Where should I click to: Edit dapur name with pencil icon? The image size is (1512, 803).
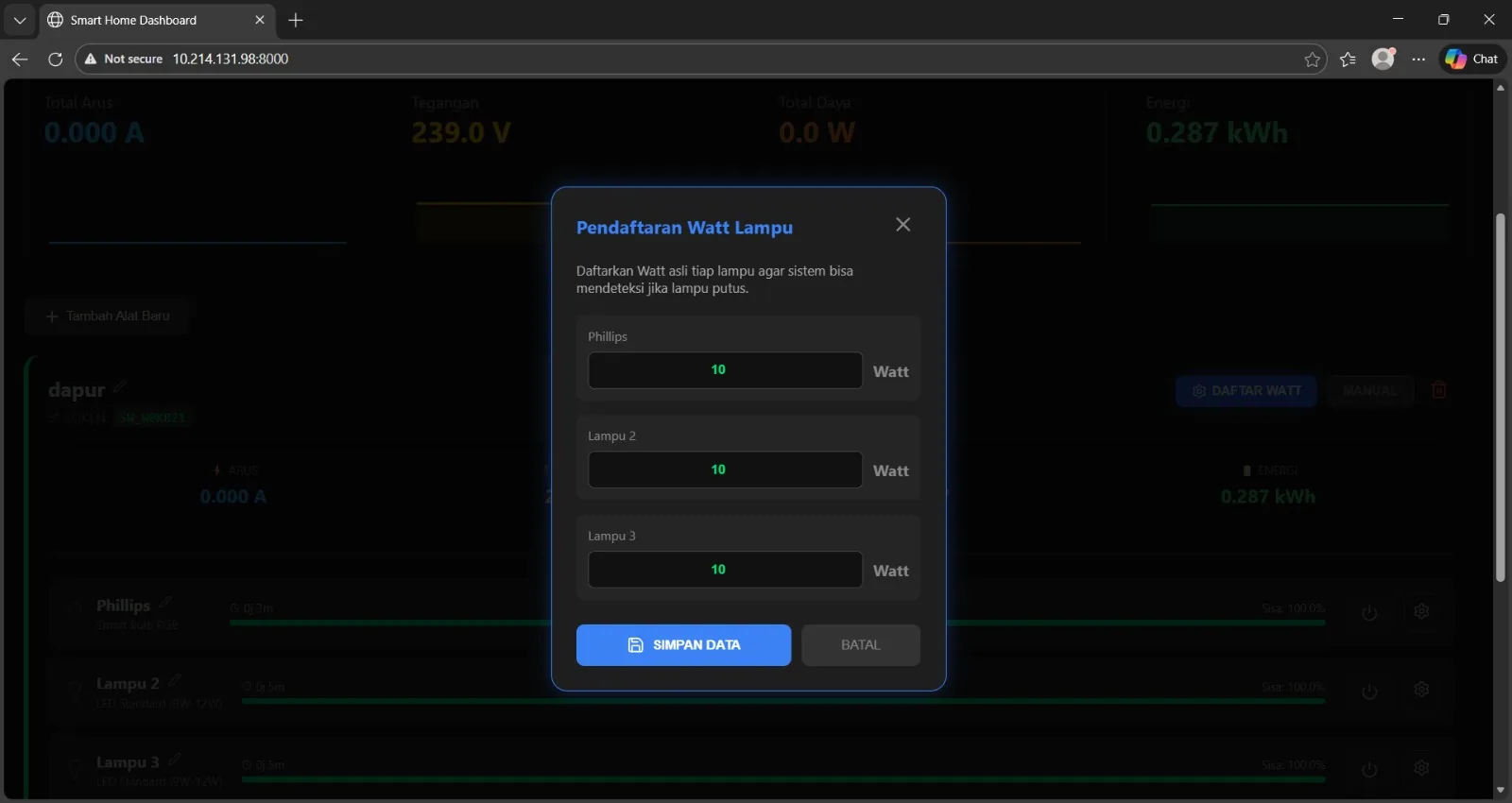click(x=119, y=386)
